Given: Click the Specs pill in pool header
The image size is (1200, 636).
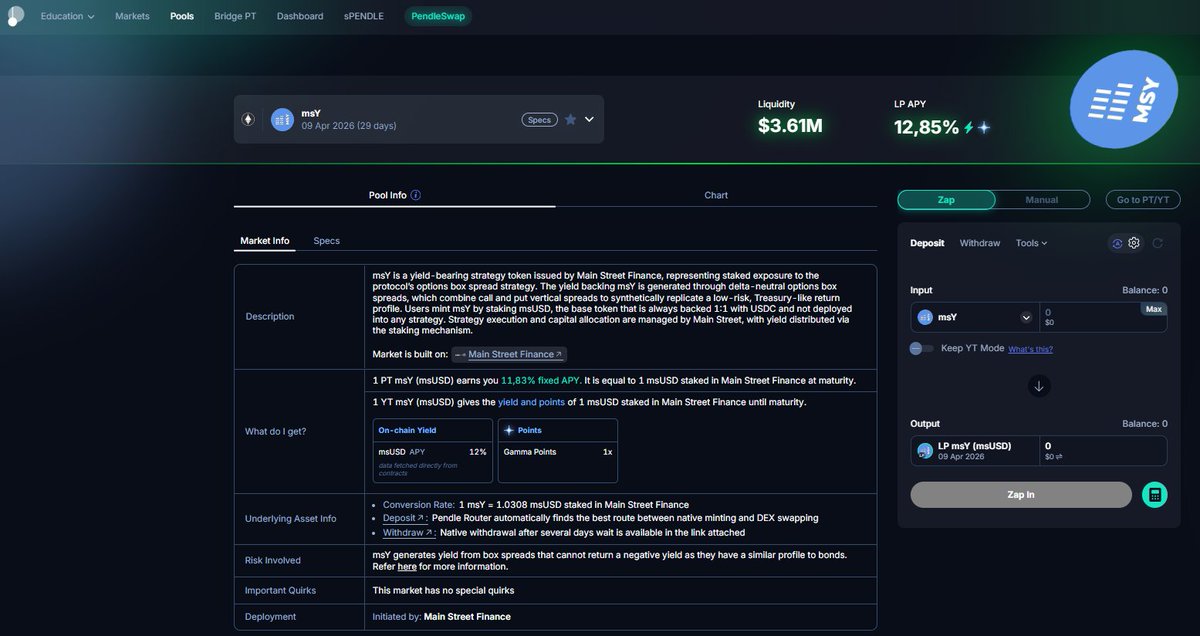Looking at the screenshot, I should (x=539, y=120).
